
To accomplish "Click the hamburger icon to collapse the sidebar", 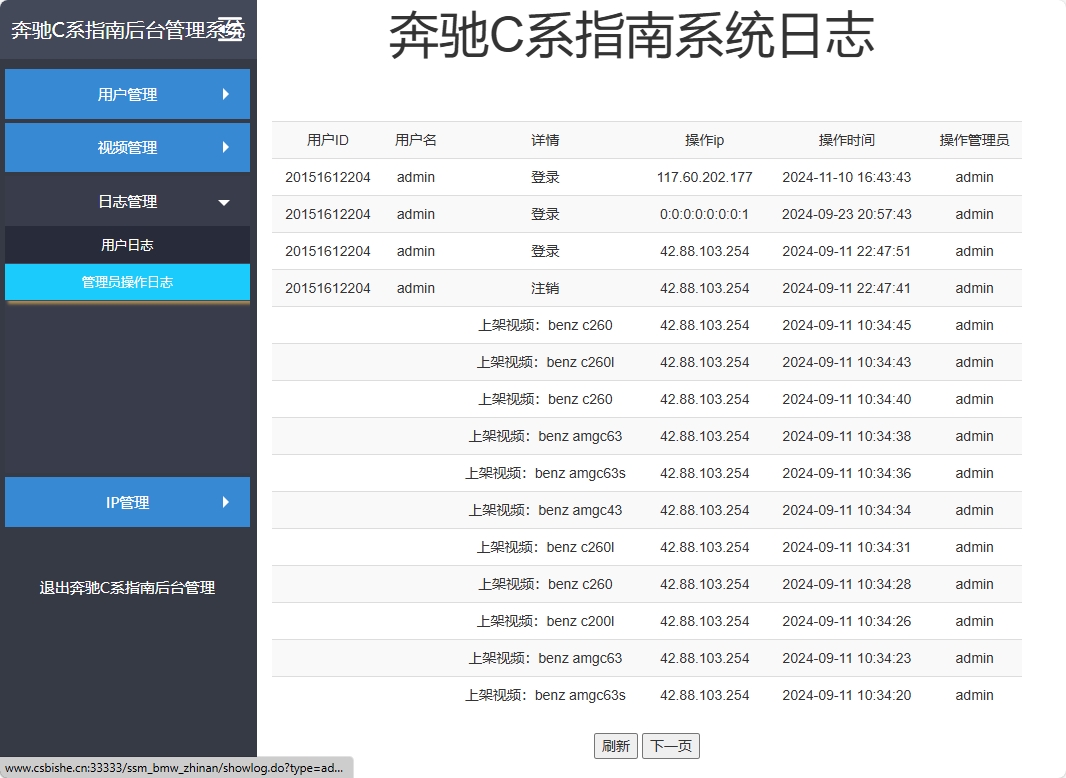I will [x=232, y=28].
